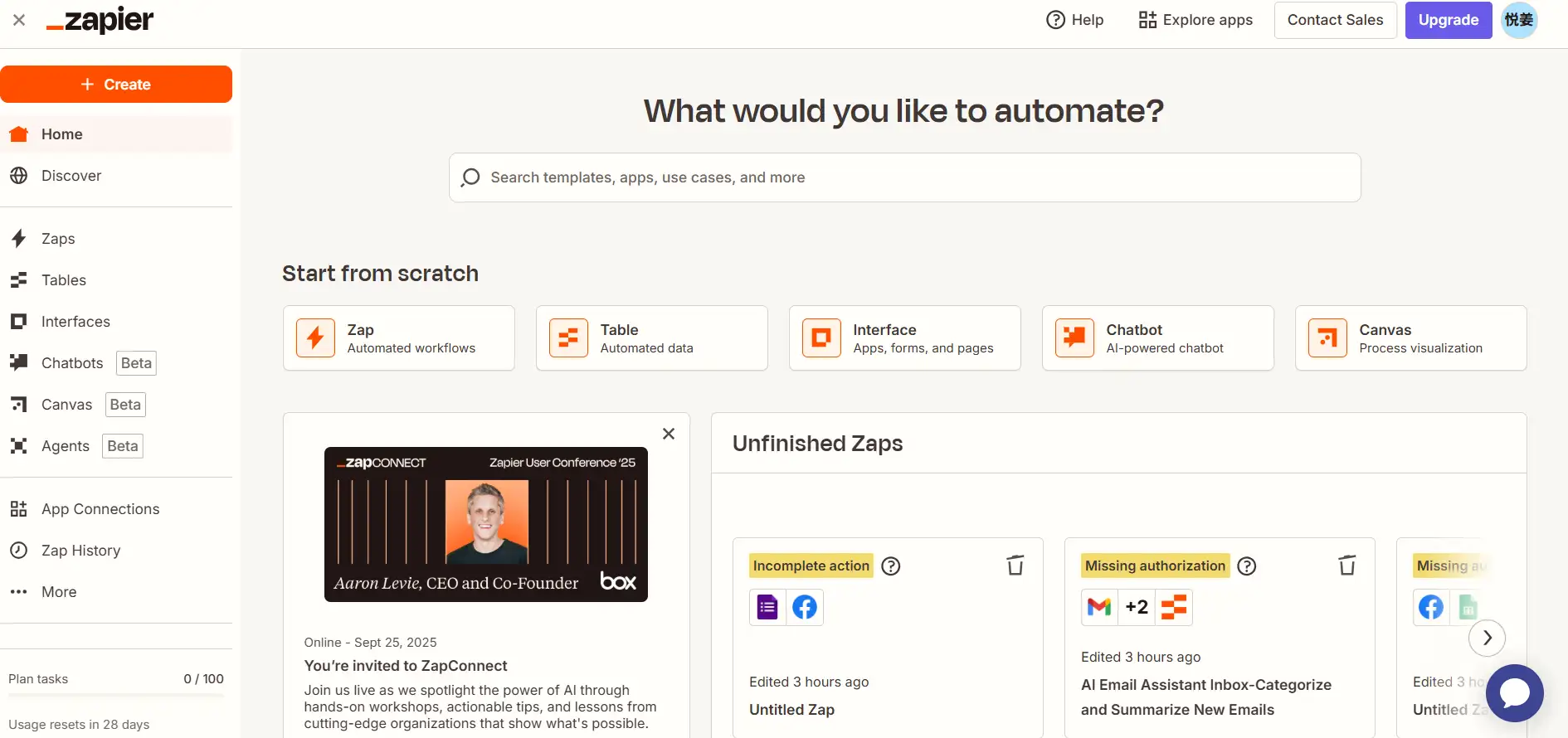Screen dimensions: 1568x738
Task: Open Discover in the sidebar
Action: pyautogui.click(x=116, y=176)
